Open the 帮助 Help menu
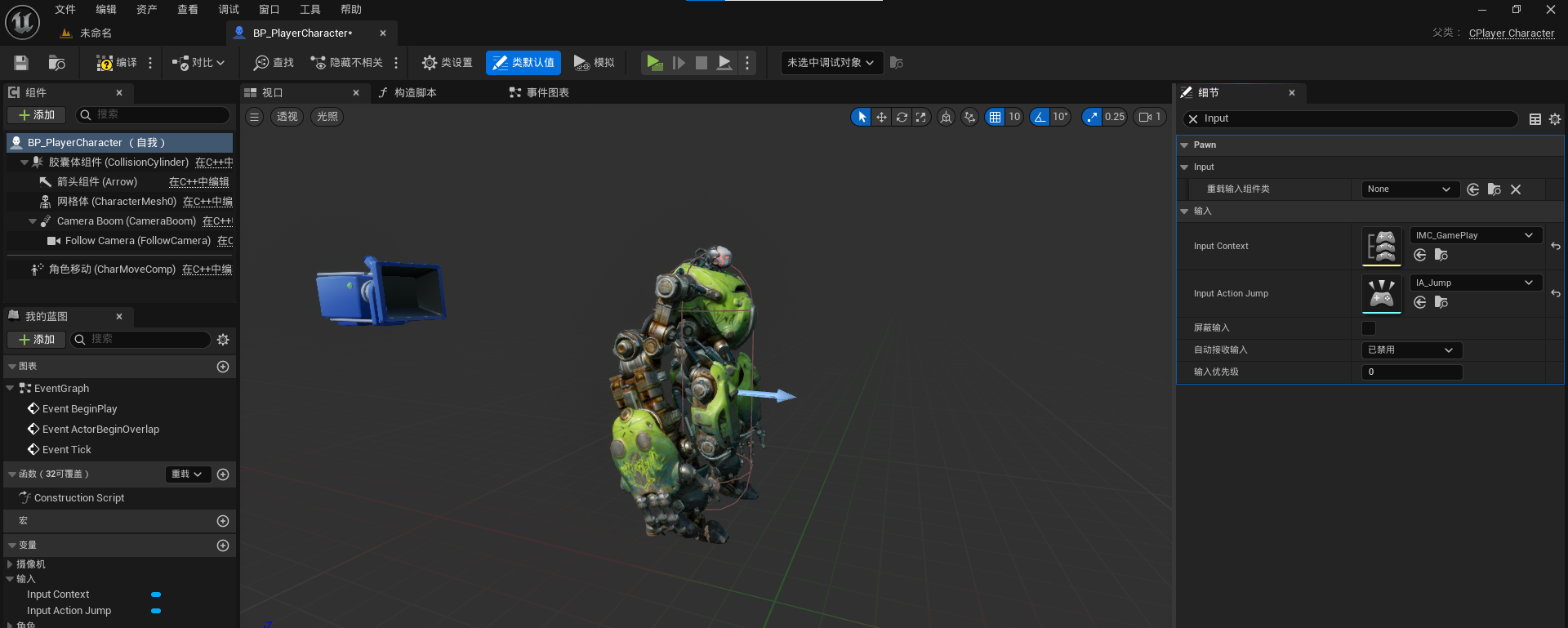This screenshot has height=628, width=1568. coord(351,9)
